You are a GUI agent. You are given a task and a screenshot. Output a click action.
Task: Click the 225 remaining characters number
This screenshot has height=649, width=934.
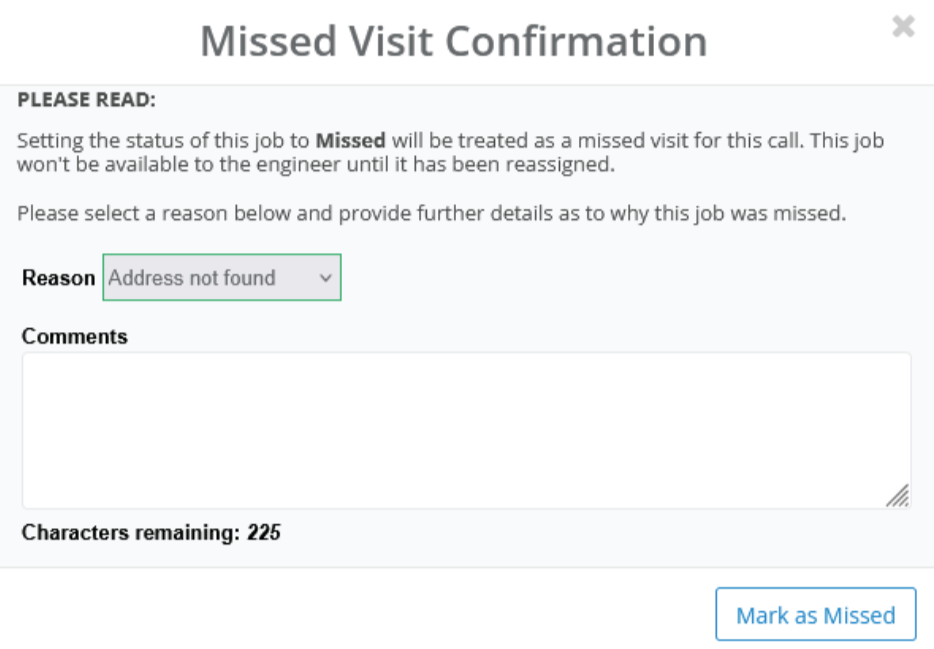click(x=264, y=533)
